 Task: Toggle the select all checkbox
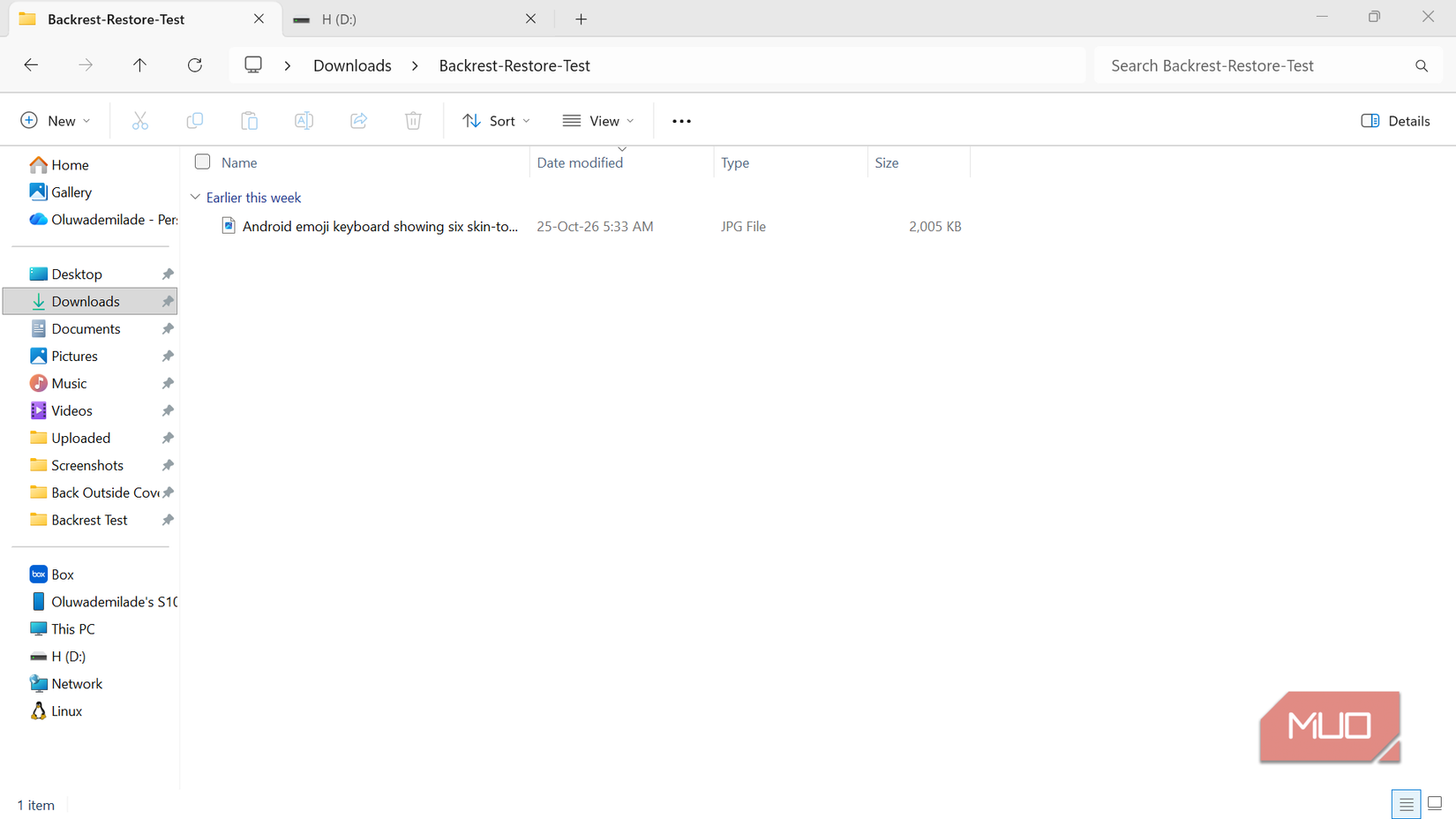tap(202, 162)
